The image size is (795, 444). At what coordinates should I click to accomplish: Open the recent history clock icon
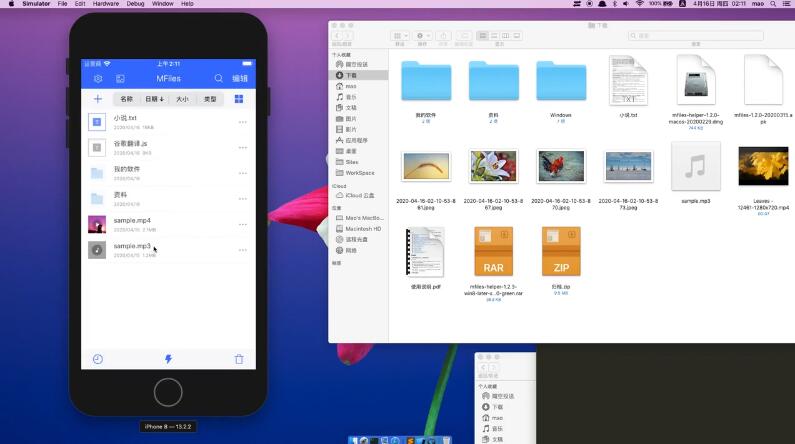tap(98, 359)
